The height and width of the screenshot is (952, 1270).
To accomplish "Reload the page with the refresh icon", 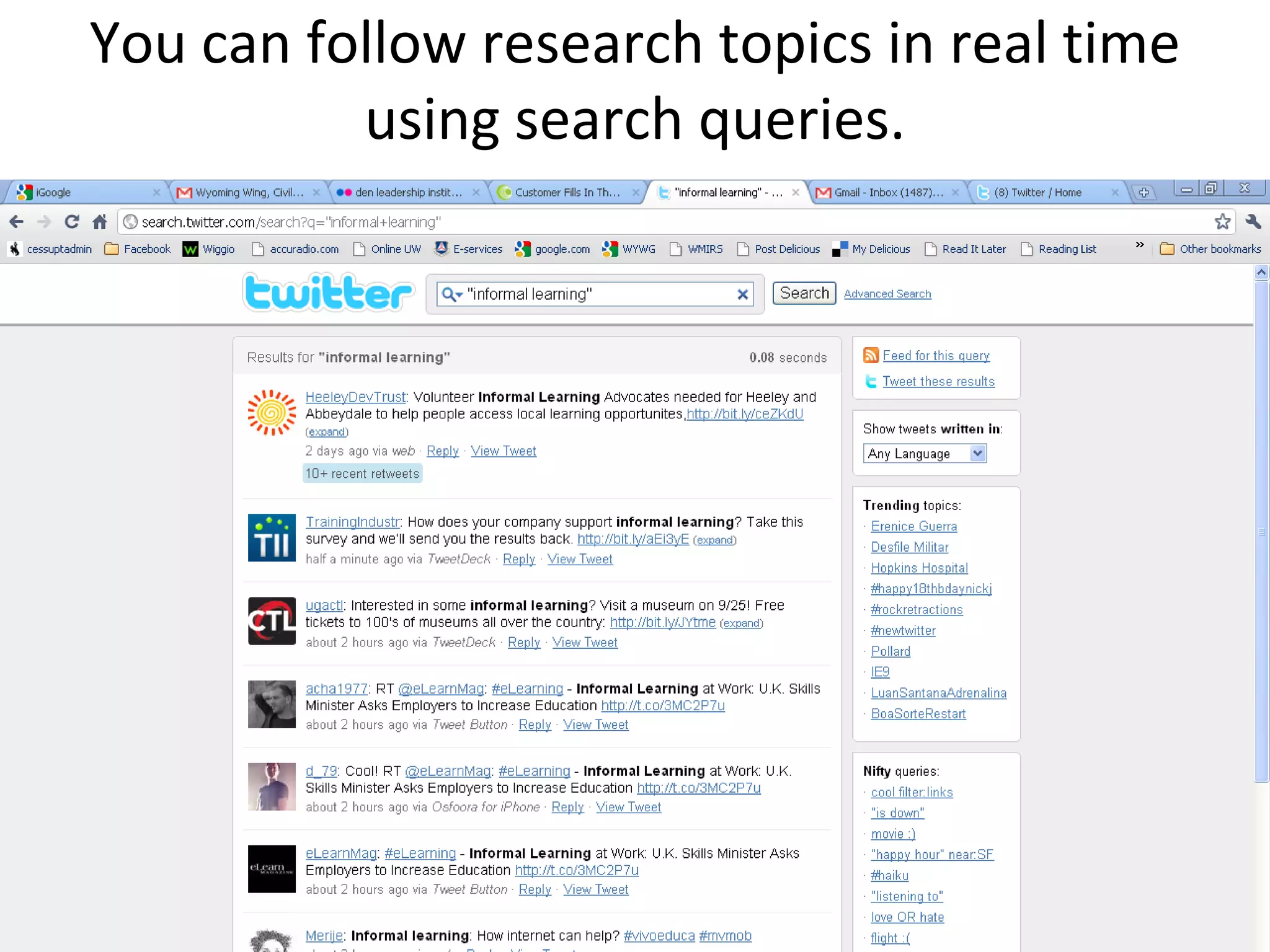I will (72, 222).
